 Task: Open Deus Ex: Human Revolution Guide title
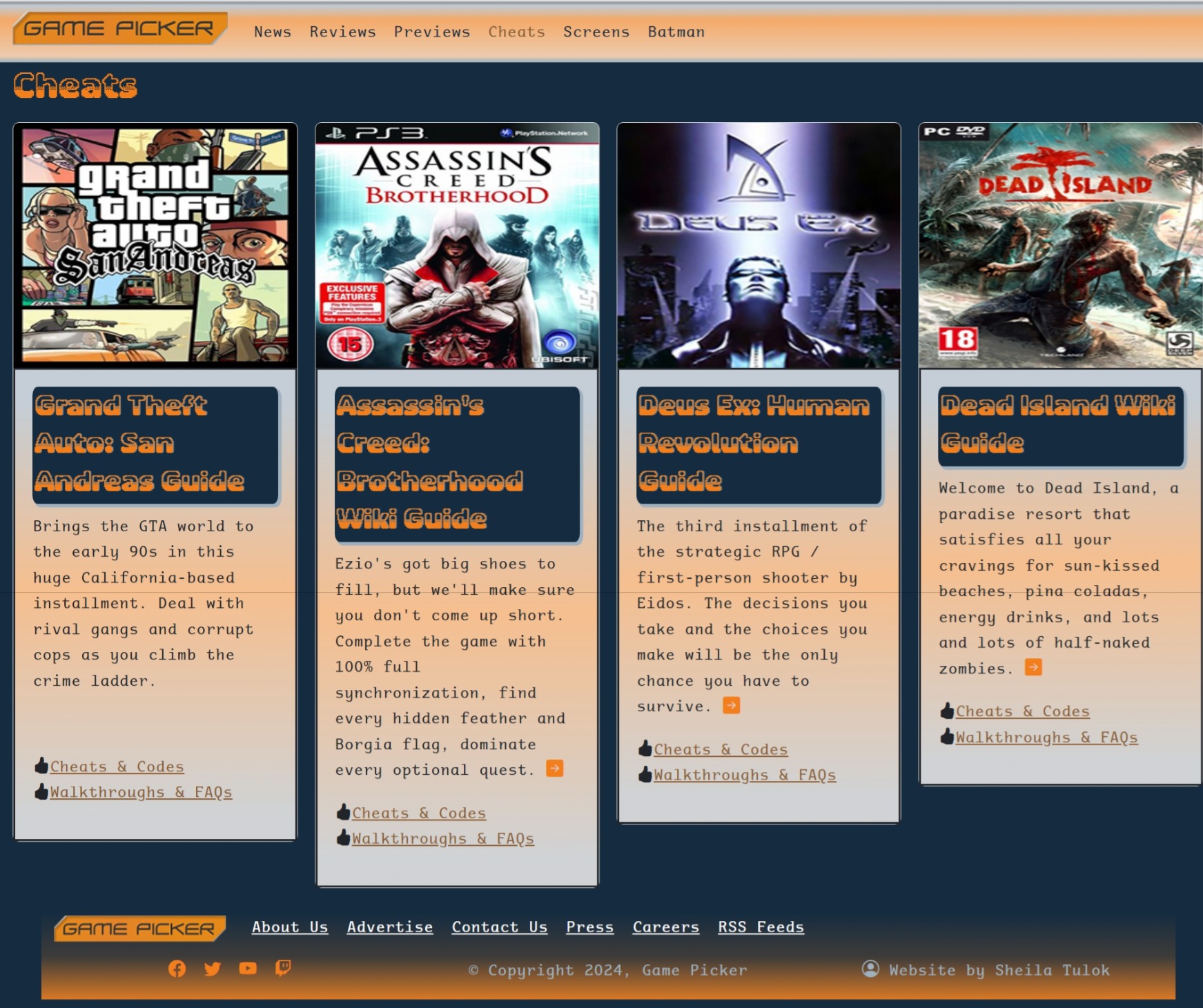759,445
